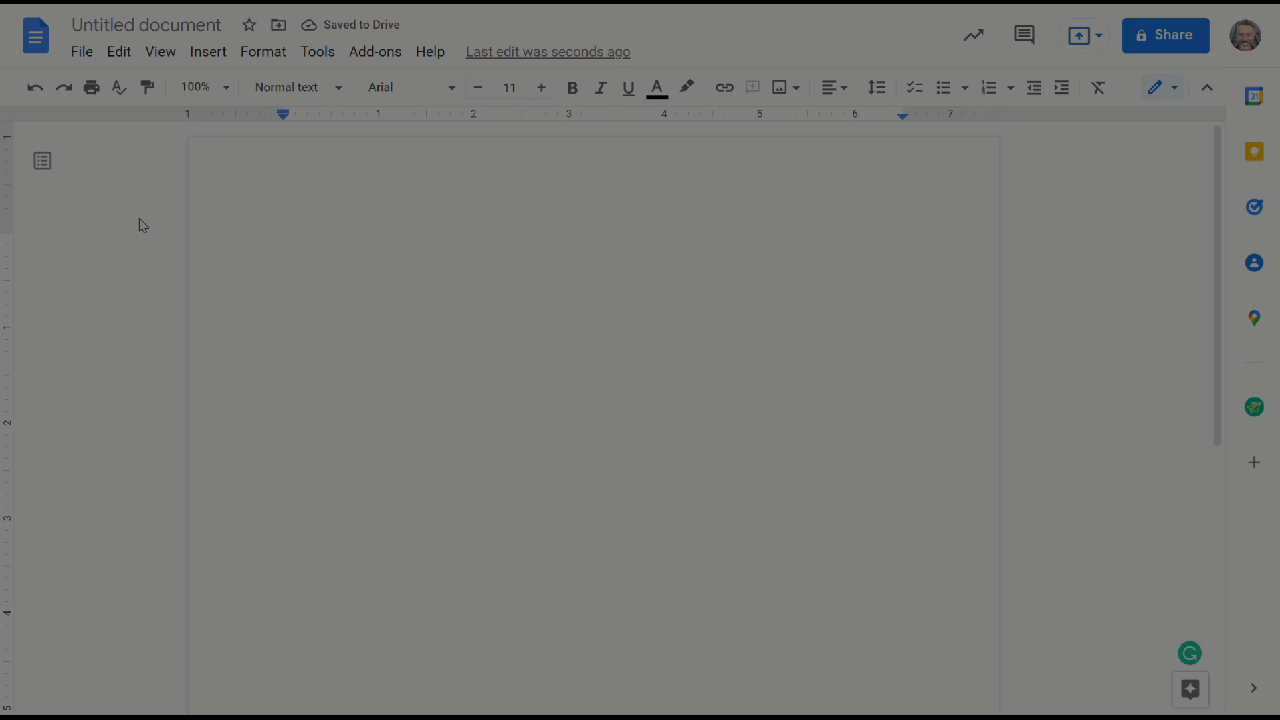The image size is (1280, 720).
Task: Click the Grammarly badge icon
Action: pyautogui.click(x=1189, y=654)
